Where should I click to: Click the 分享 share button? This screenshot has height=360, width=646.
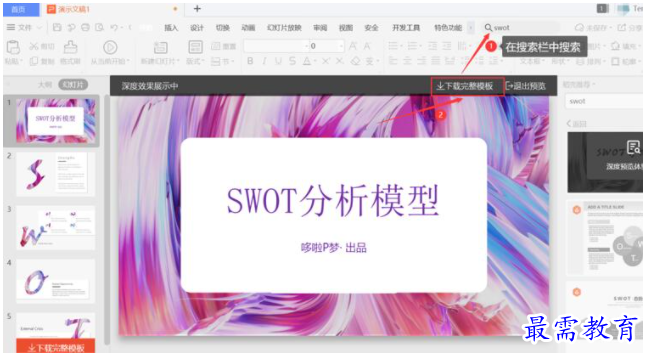[630, 28]
